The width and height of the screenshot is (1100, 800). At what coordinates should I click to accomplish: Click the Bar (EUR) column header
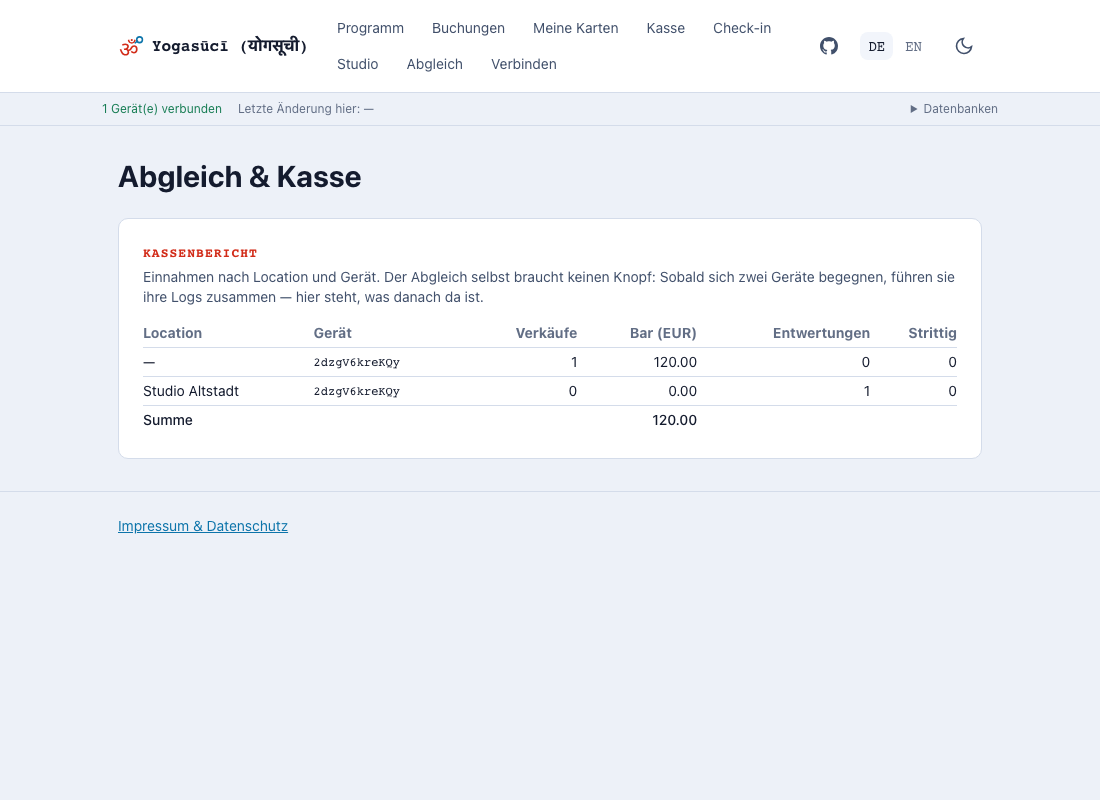pos(663,333)
